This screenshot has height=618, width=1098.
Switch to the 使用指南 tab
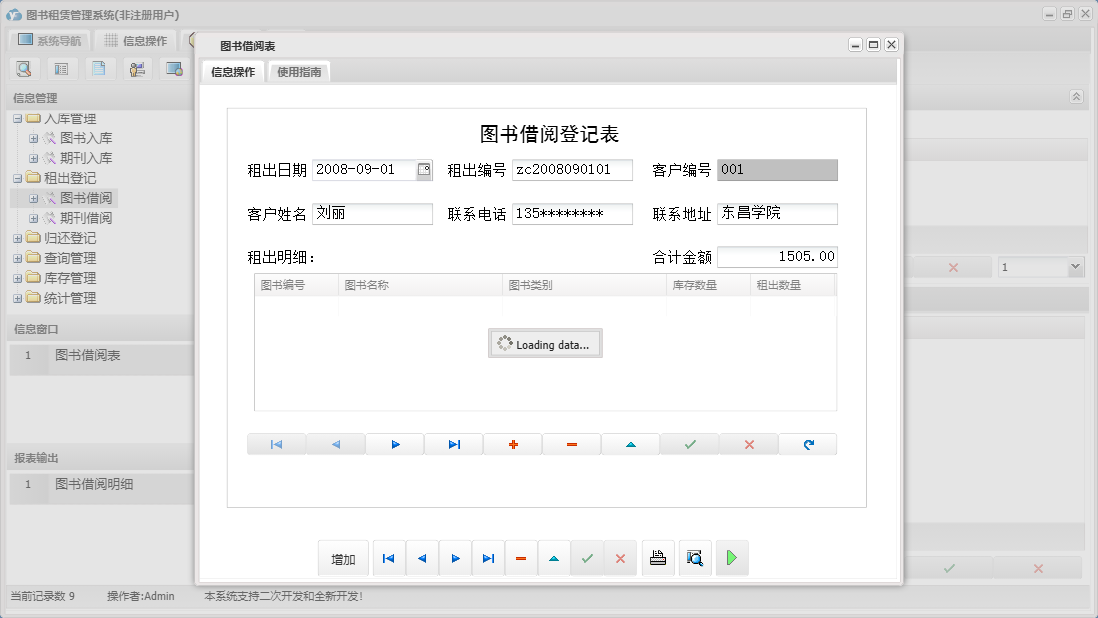pyautogui.click(x=299, y=71)
